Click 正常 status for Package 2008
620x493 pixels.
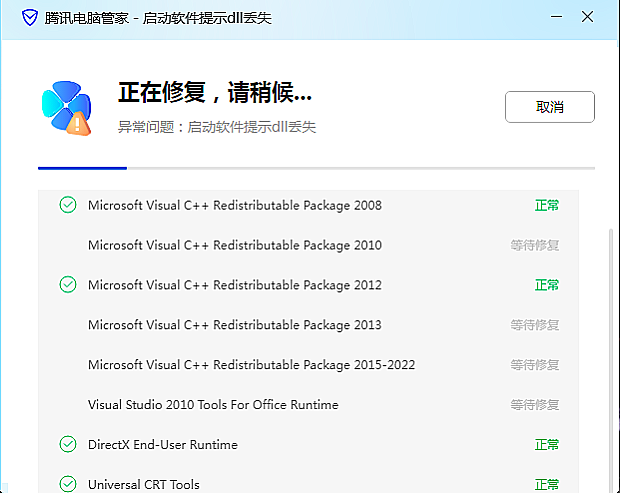coord(547,205)
